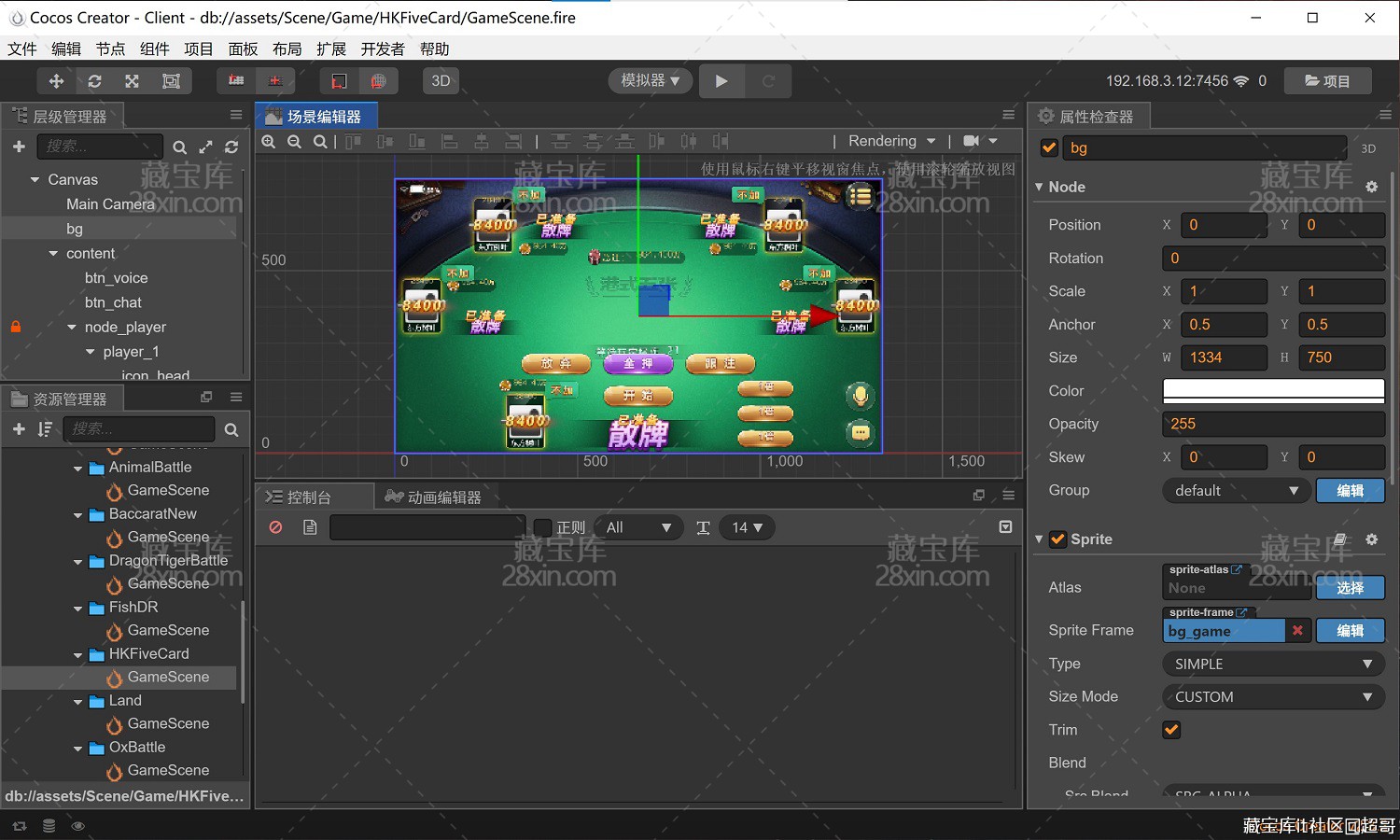This screenshot has height=840, width=1400.
Task: Select the Rotate transform tool
Action: 94,81
